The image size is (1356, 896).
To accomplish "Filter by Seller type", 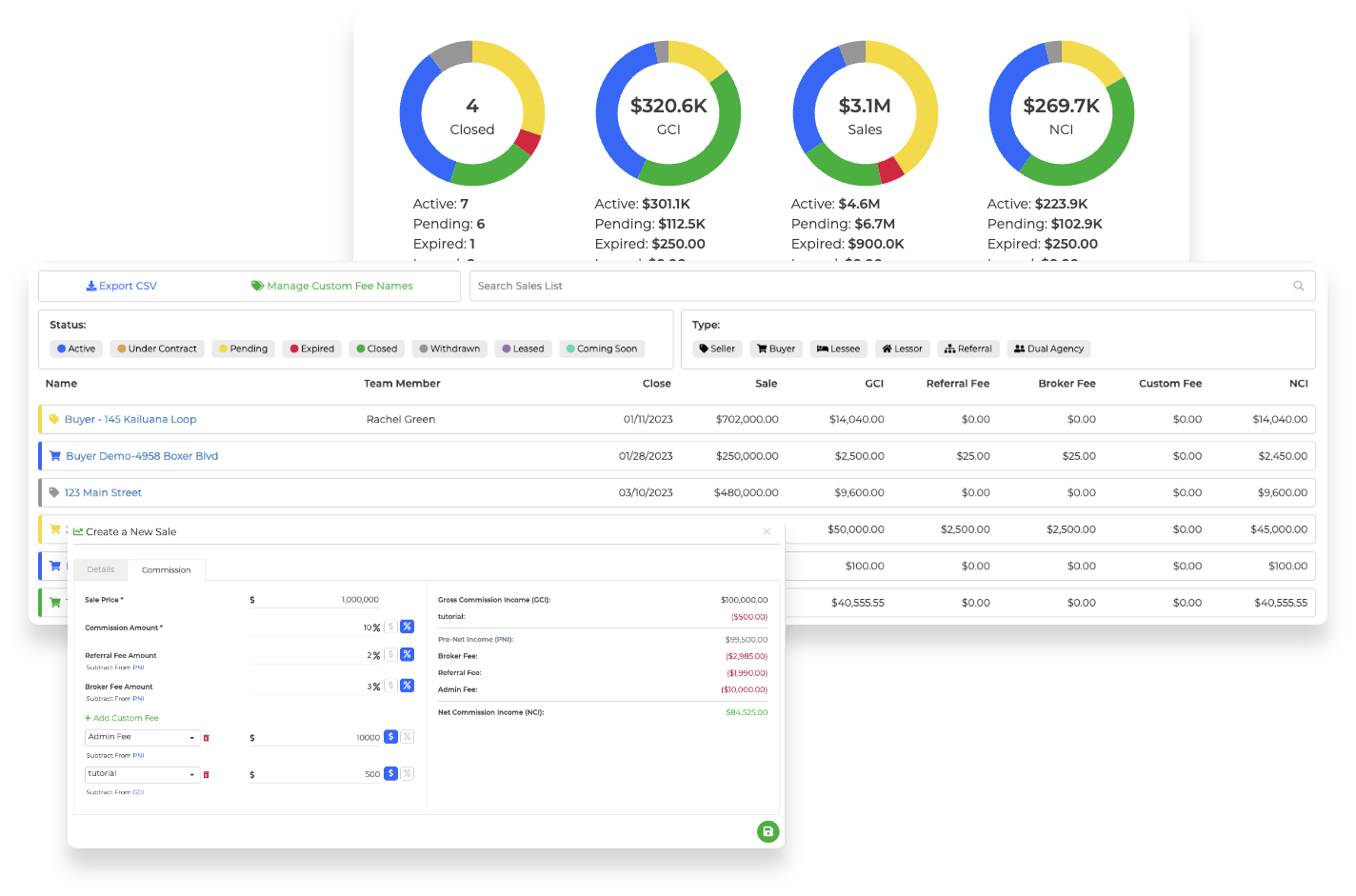I will (x=717, y=348).
